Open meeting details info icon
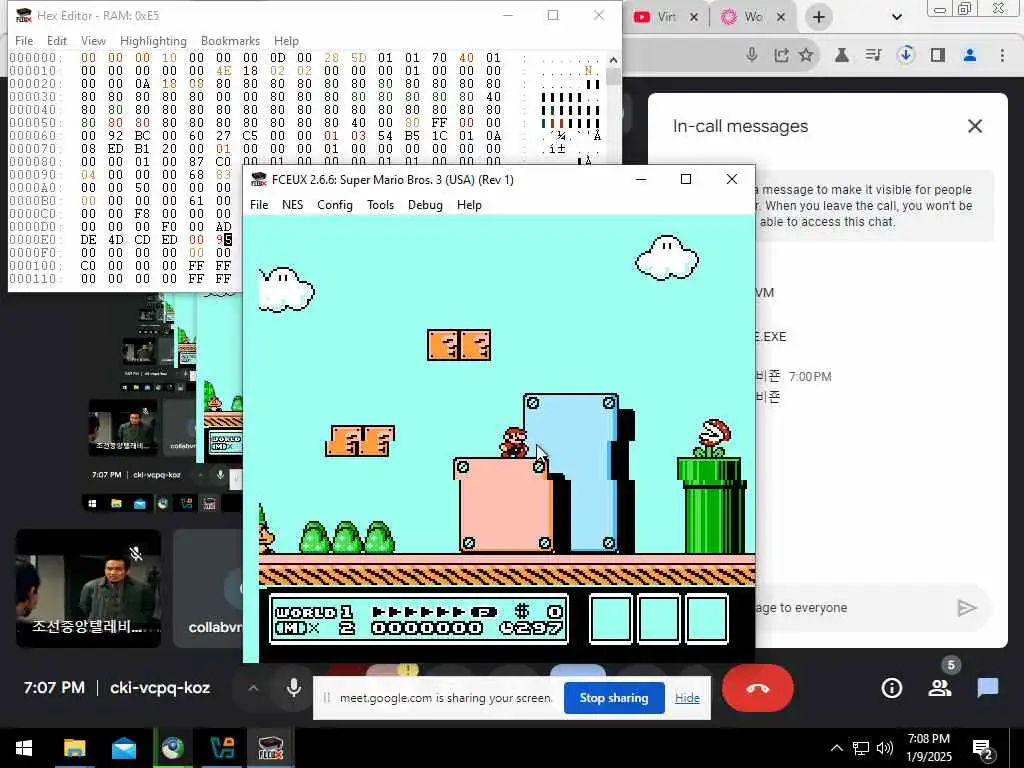Viewport: 1024px width, 768px height. pos(891,688)
